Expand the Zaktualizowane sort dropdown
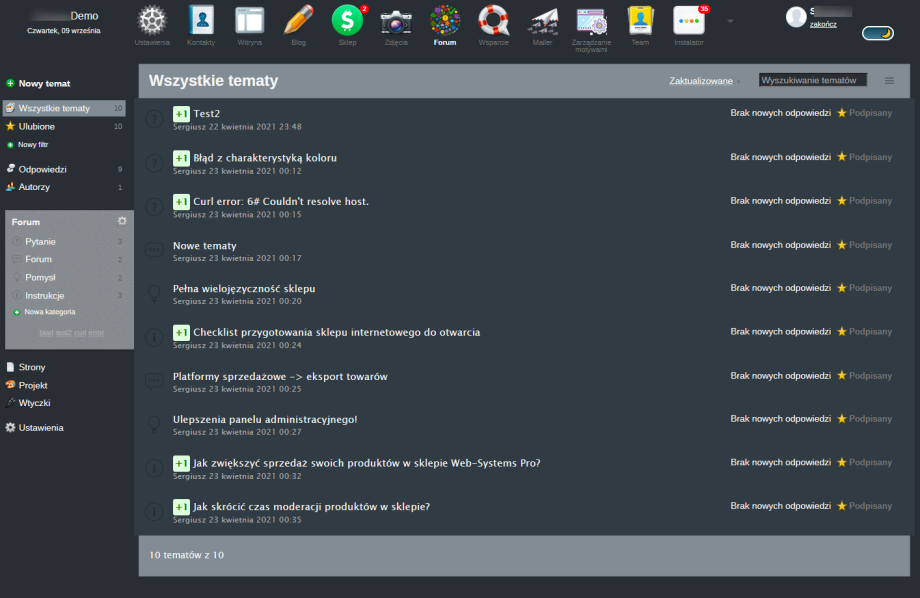The image size is (920, 598). click(x=701, y=81)
